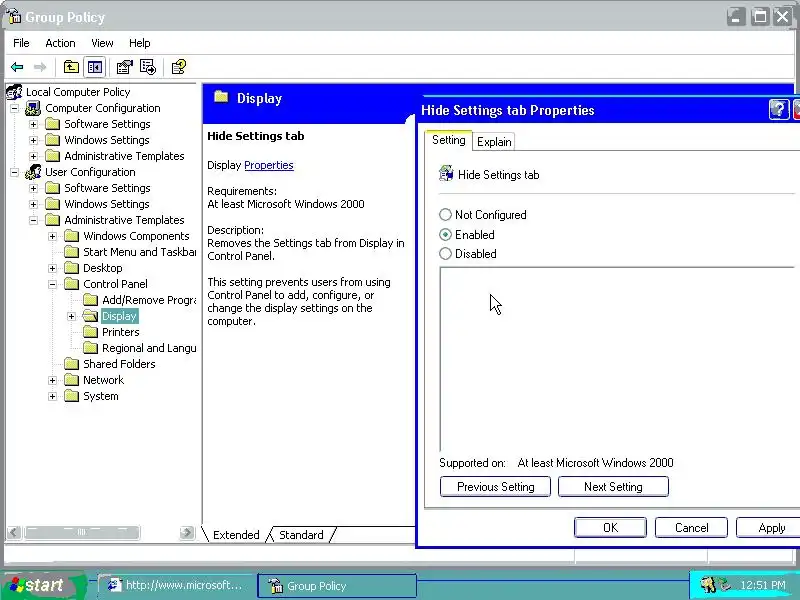Collapse User Configuration's Administrative Templates node

tap(33, 220)
